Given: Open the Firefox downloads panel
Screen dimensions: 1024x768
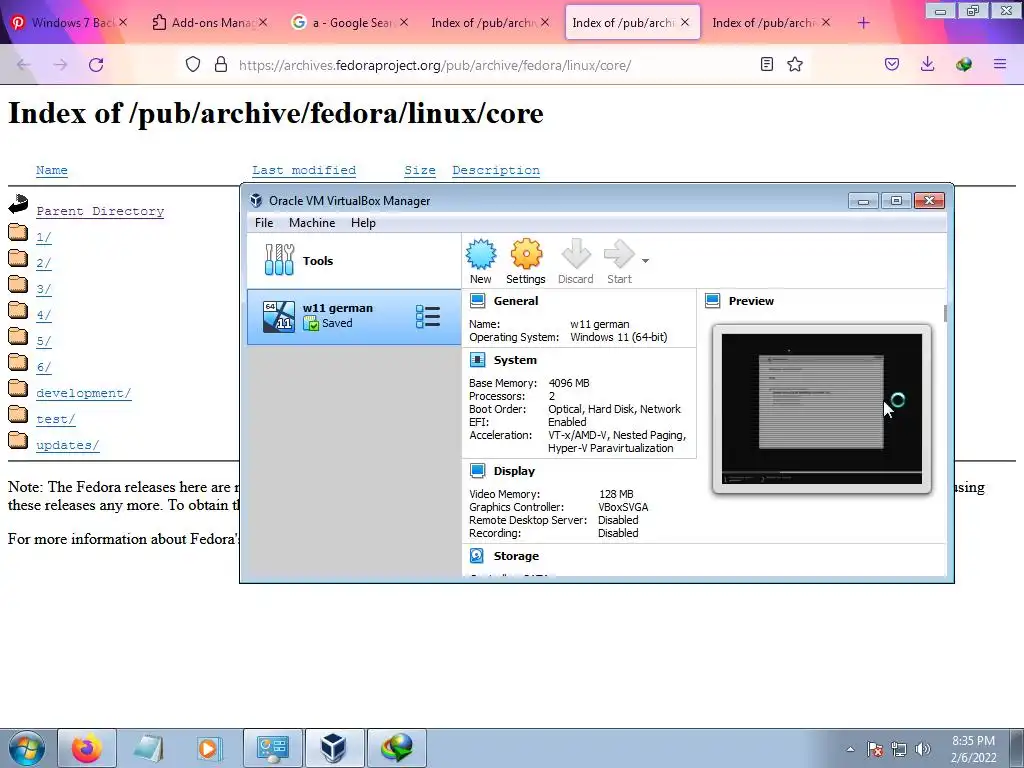Looking at the screenshot, I should pyautogui.click(x=927, y=64).
